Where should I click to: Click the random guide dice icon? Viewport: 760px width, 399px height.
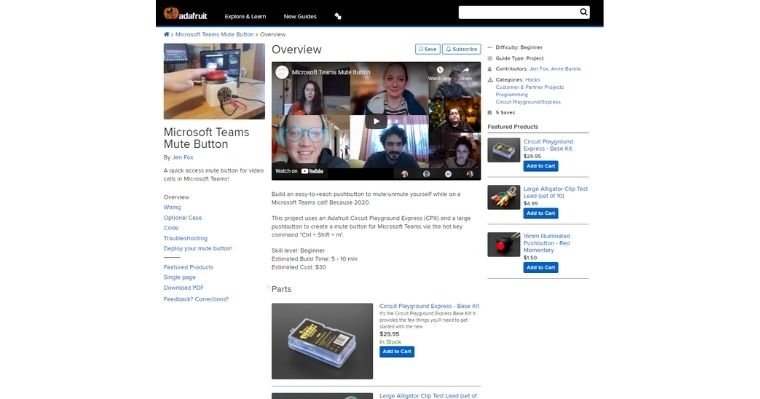click(338, 16)
